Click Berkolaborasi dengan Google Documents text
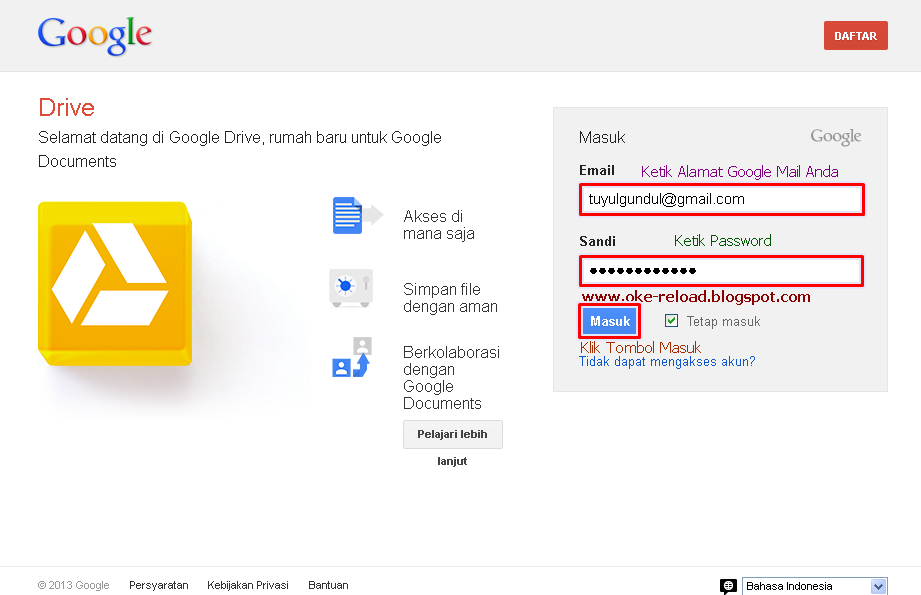The height and width of the screenshot is (595, 921). pos(451,378)
